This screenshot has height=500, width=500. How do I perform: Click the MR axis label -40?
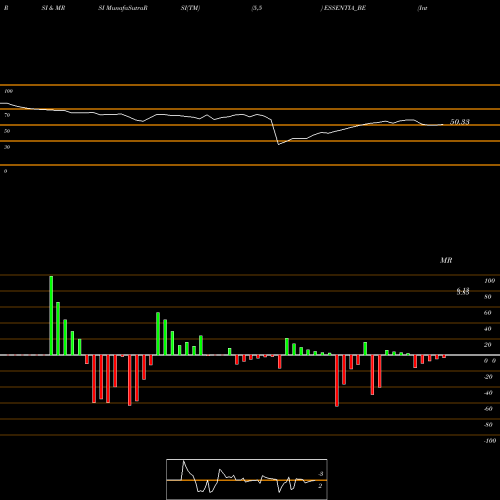[488, 393]
